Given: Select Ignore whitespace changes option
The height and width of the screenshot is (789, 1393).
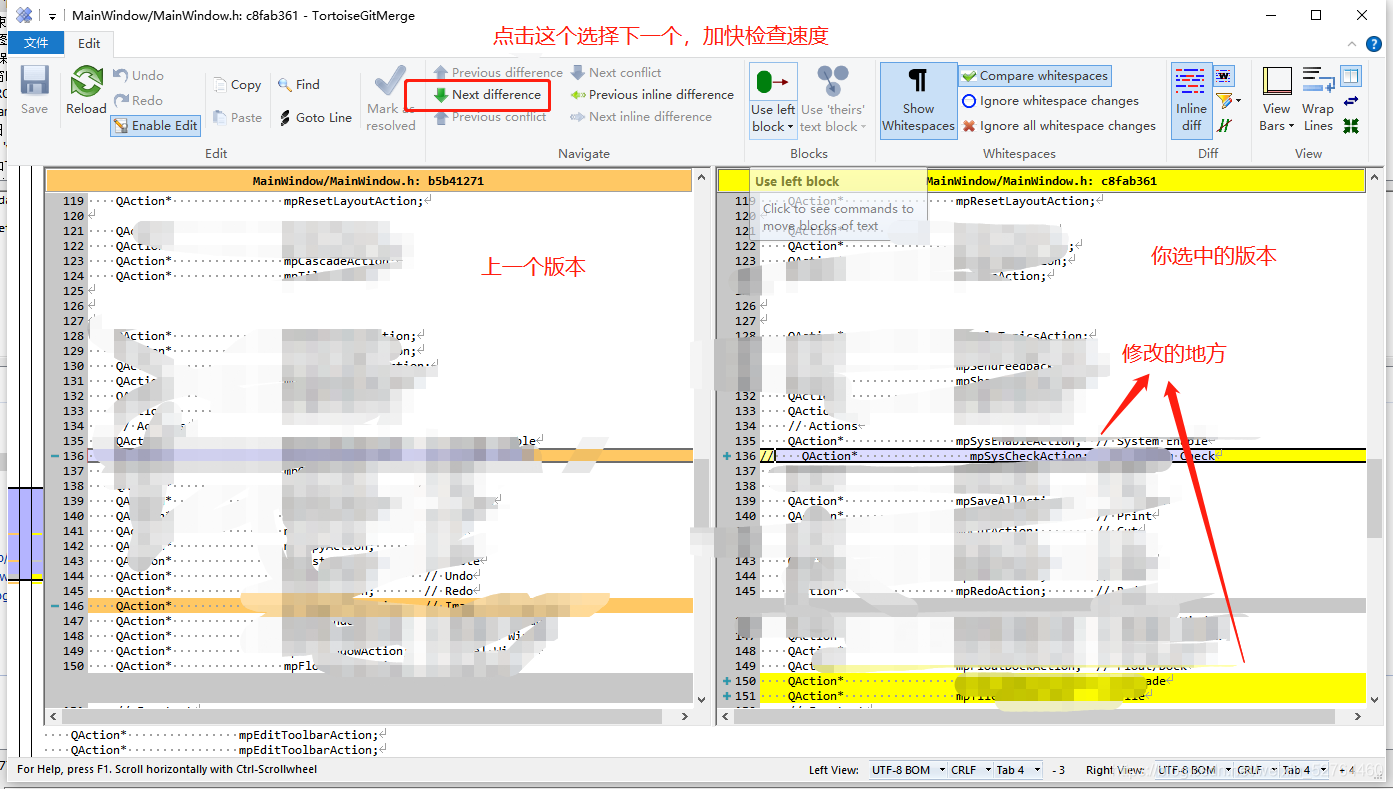Looking at the screenshot, I should (x=1050, y=101).
